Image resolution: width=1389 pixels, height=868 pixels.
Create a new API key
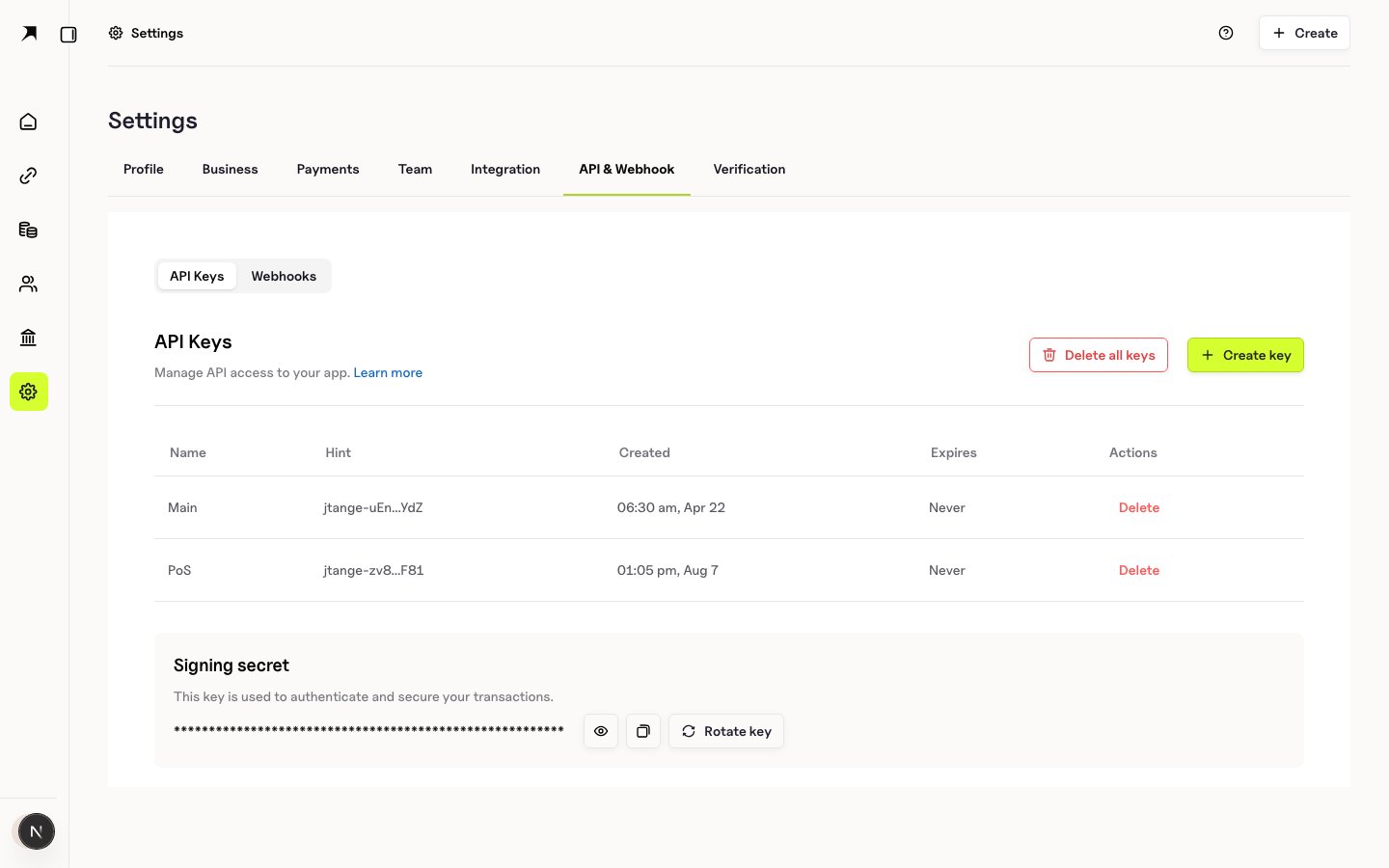tap(1245, 355)
